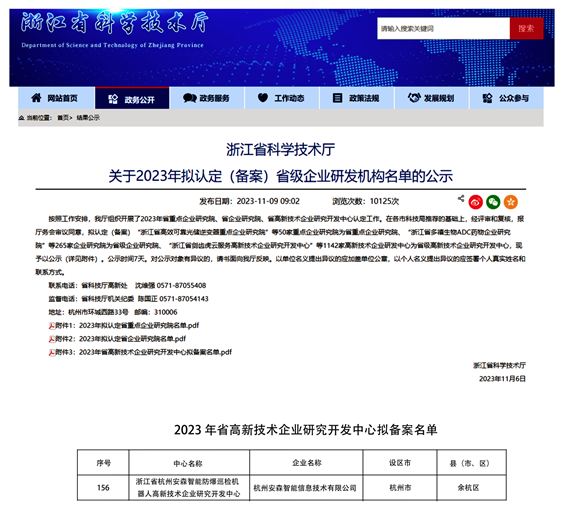Image resolution: width=567 pixels, height=526 pixels.
Task: Open 2023年拟认定省企业研究院名单.pdf link
Action: pos(132,339)
